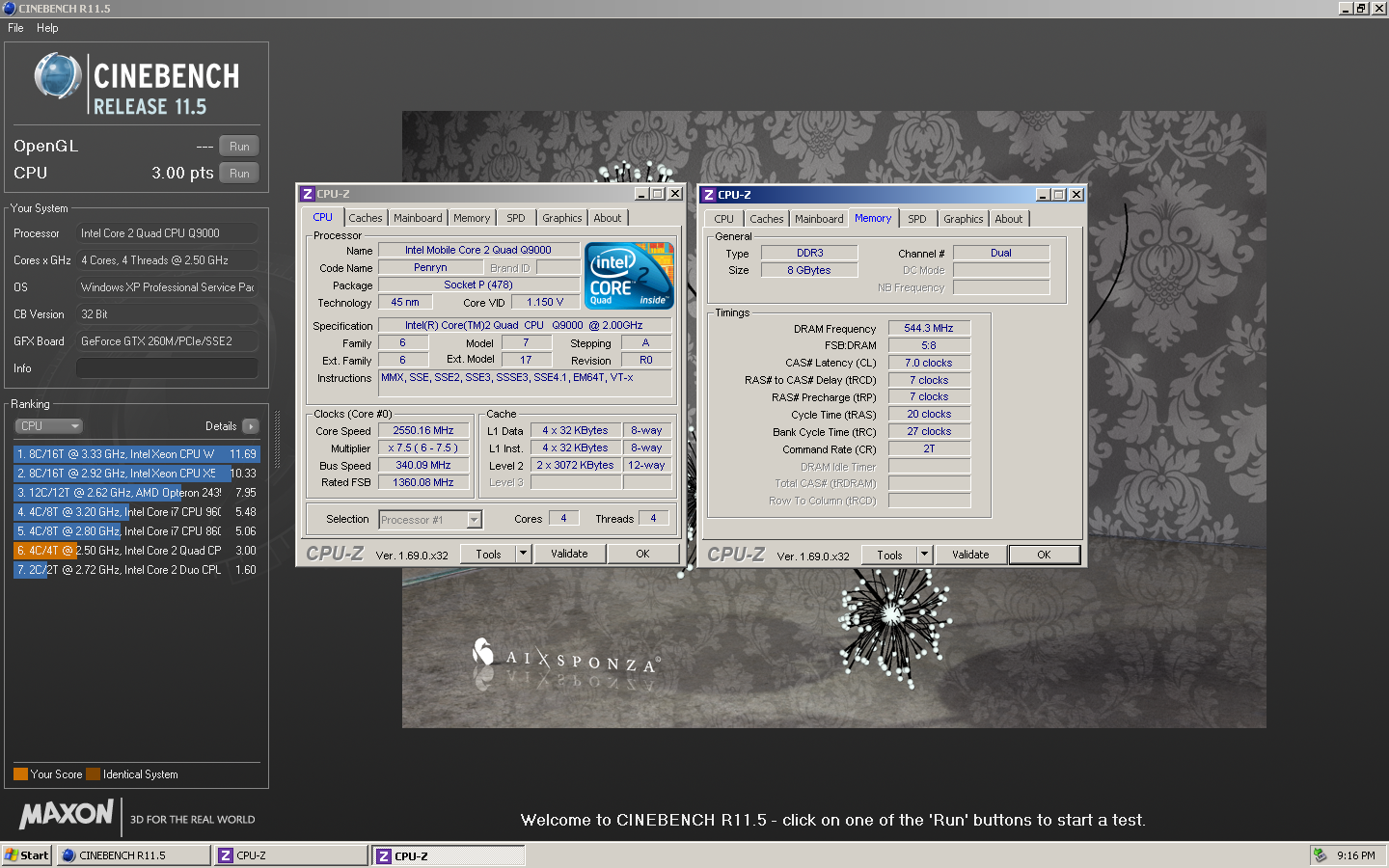
Task: Run the OpenGL benchmark test
Action: (239, 147)
